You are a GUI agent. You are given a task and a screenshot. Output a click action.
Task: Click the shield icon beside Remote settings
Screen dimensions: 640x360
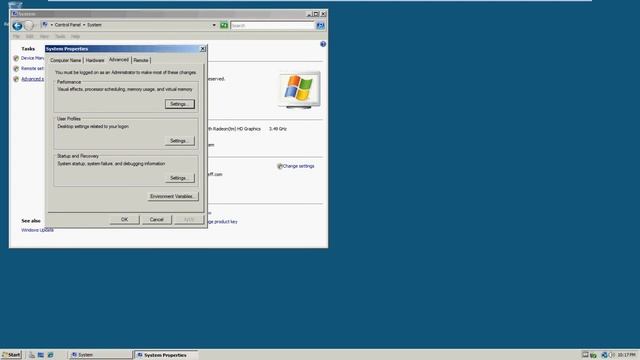[16, 69]
